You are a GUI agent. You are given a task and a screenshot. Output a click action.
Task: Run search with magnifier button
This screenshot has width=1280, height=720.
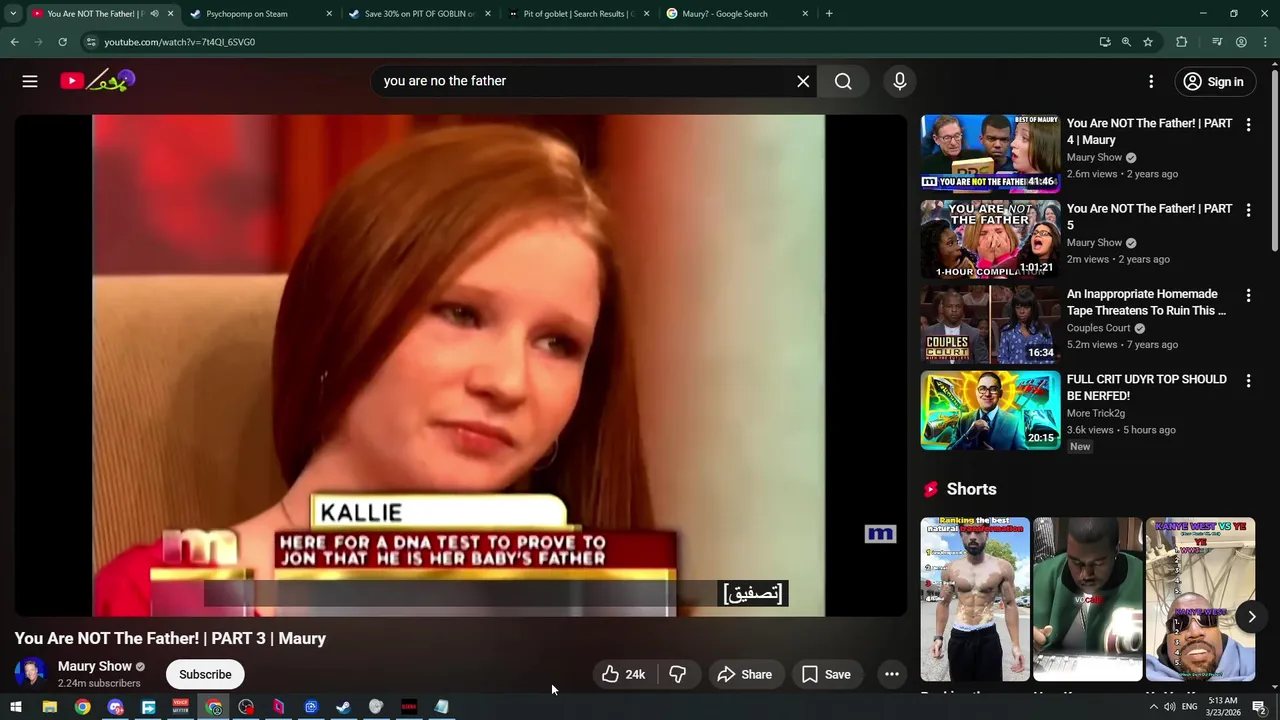point(843,81)
